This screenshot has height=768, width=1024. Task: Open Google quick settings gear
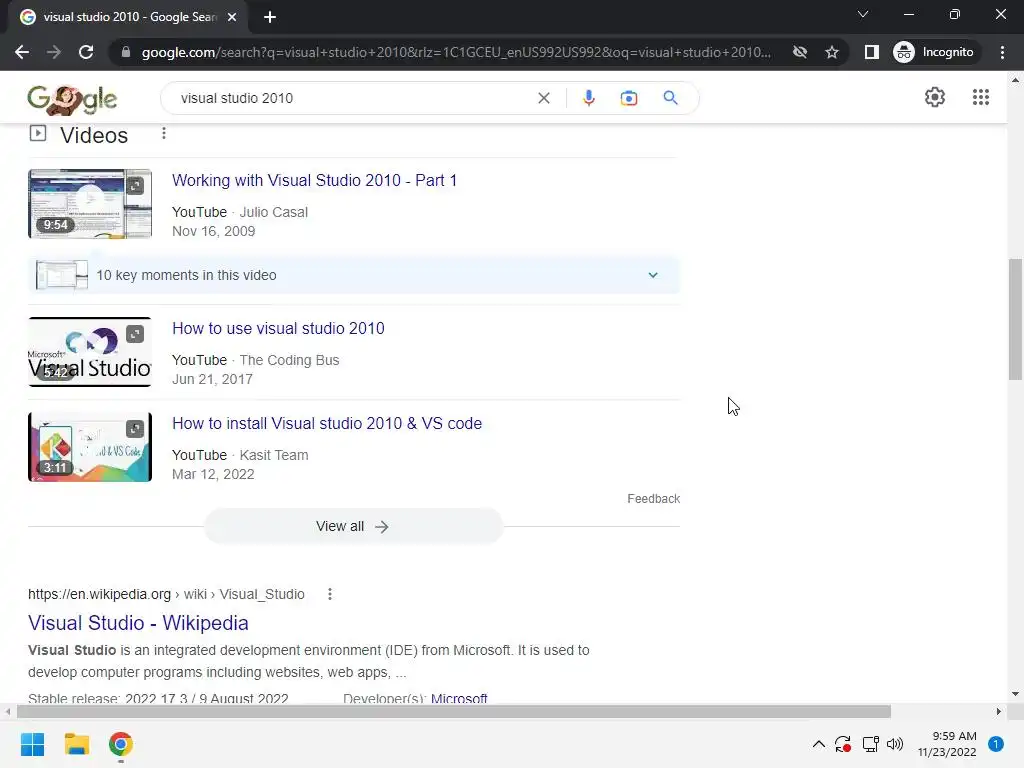point(935,97)
